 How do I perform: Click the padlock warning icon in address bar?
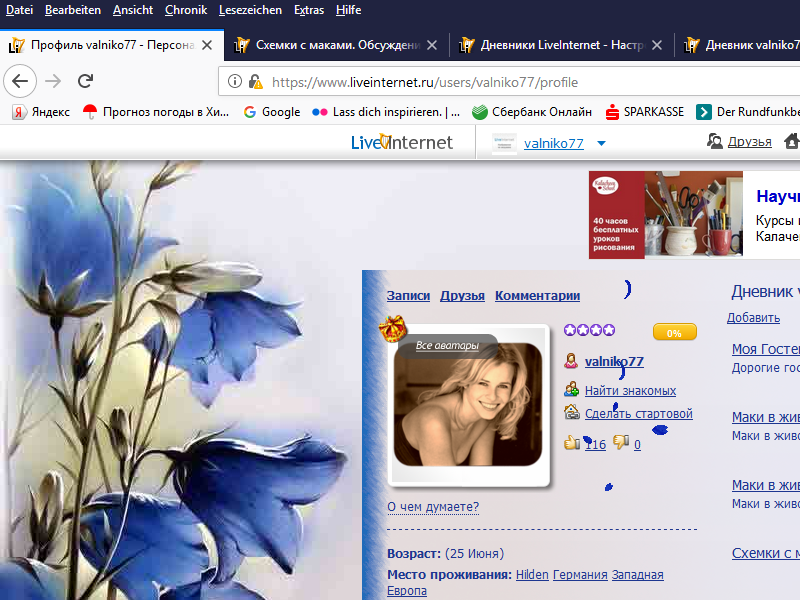point(256,82)
